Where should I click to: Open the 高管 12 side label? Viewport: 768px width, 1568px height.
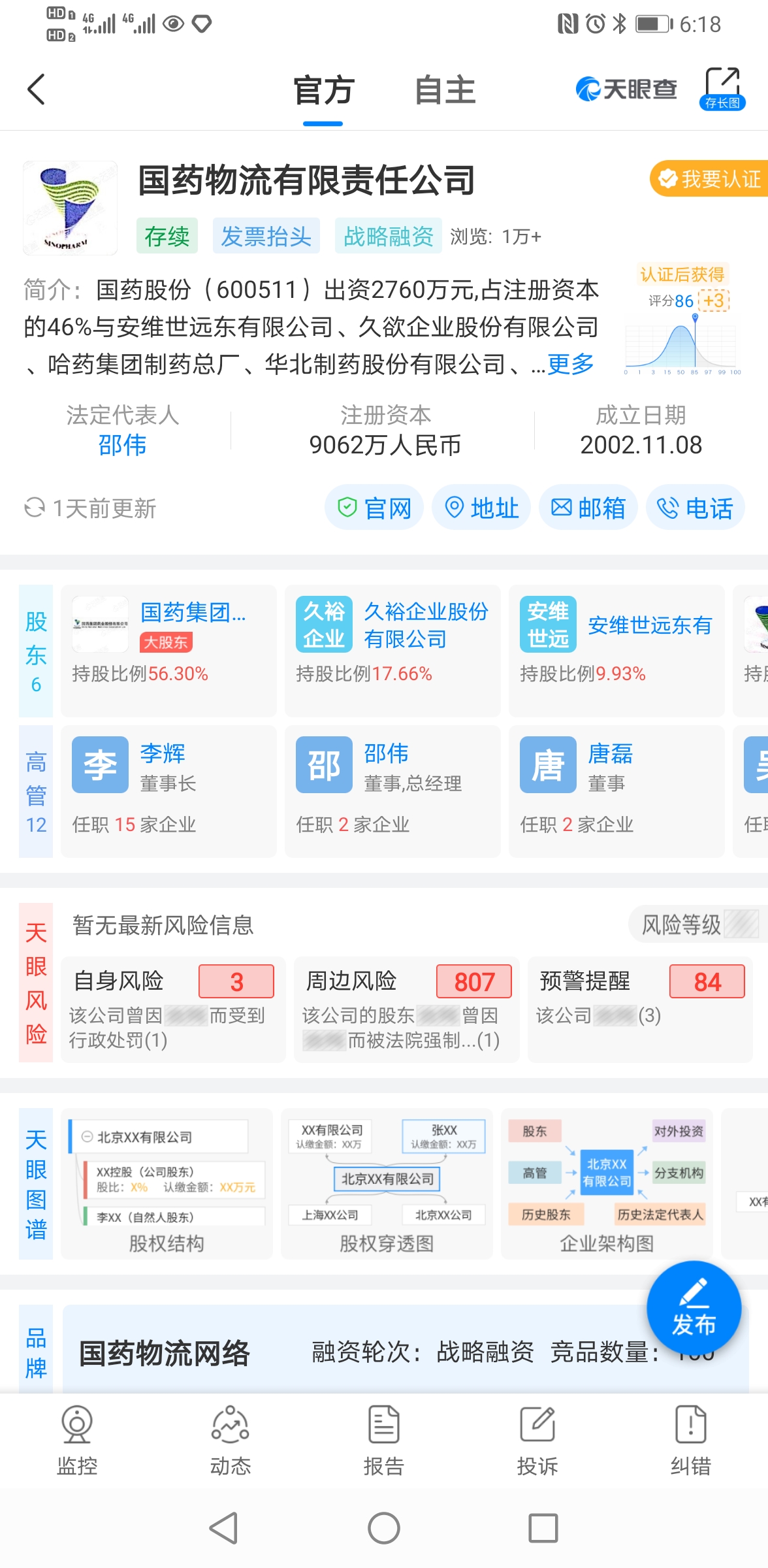[x=36, y=791]
